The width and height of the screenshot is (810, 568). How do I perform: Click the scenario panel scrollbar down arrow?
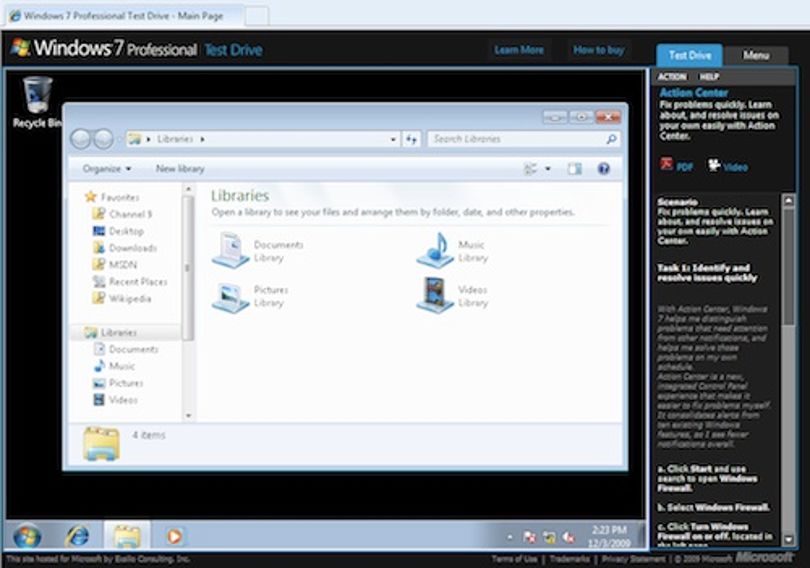788,540
